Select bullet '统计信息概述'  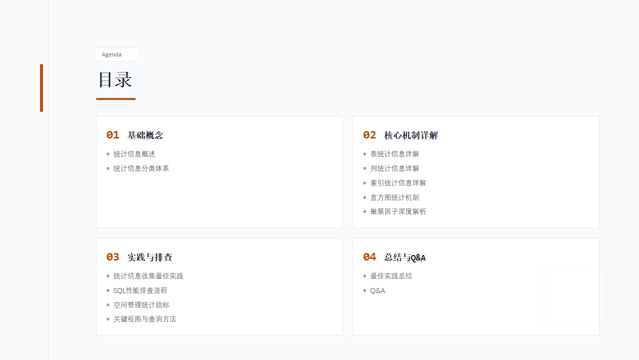tap(134, 154)
